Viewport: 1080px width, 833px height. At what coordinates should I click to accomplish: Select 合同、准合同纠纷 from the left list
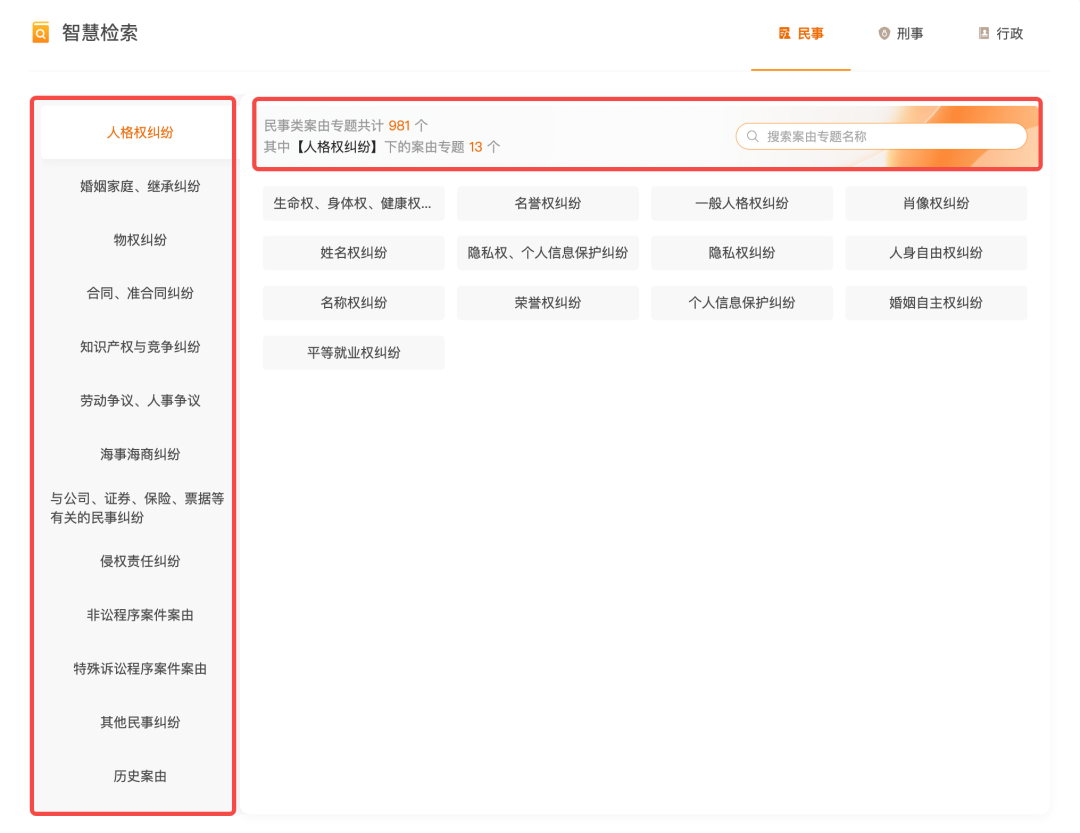(133, 293)
